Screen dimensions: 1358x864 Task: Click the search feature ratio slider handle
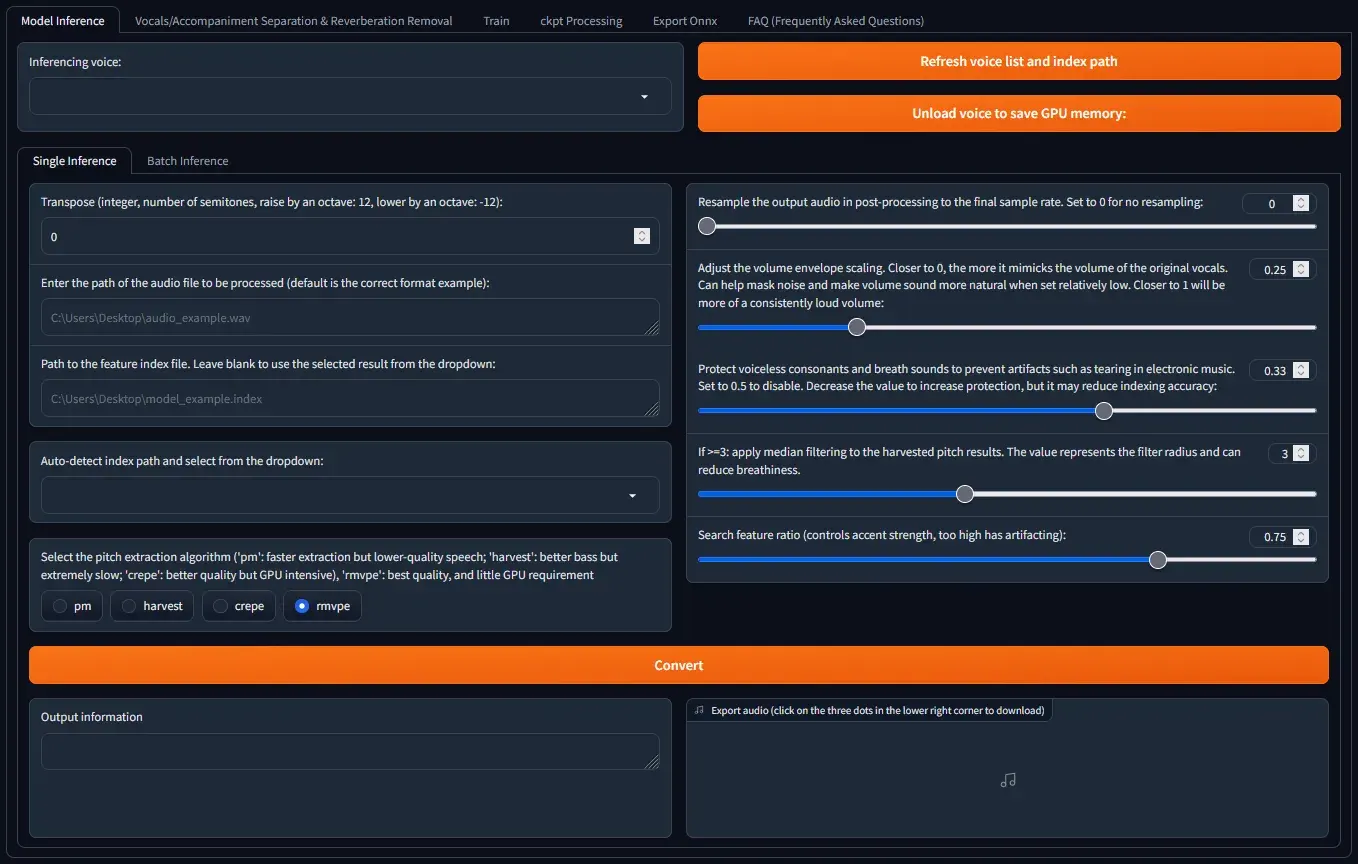[x=1157, y=560]
